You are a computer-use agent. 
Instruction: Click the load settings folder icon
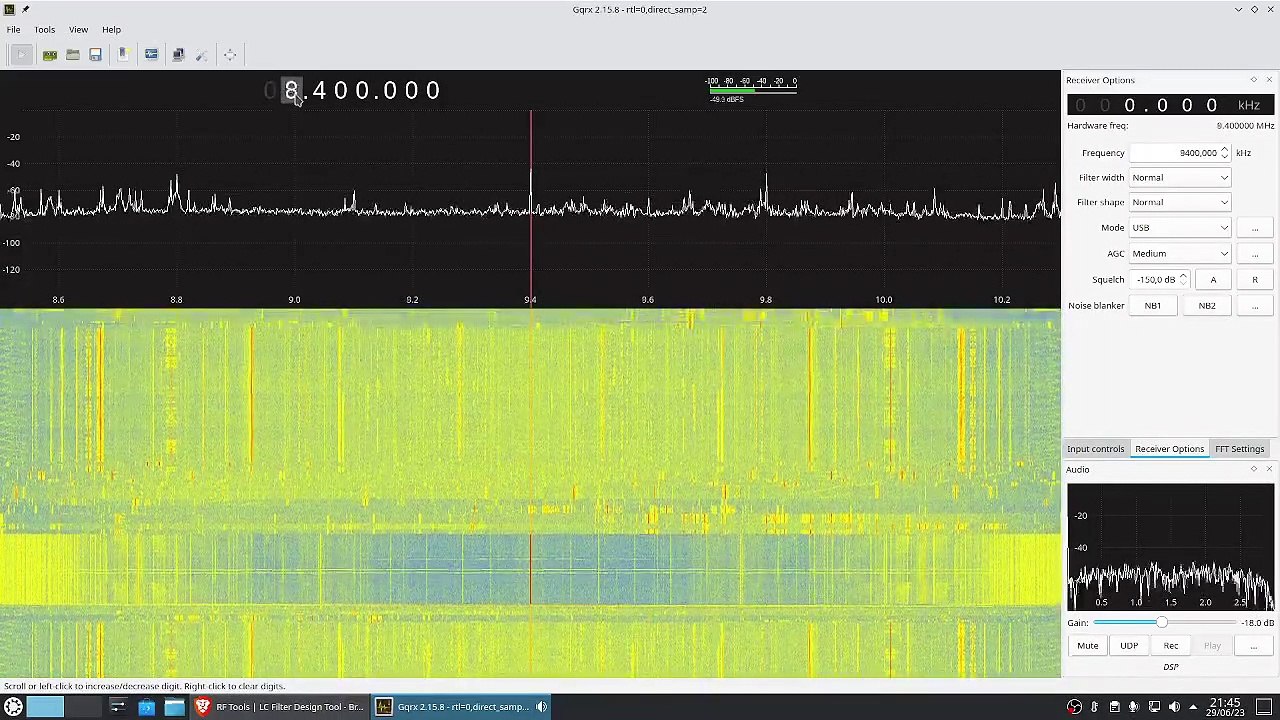click(x=73, y=55)
